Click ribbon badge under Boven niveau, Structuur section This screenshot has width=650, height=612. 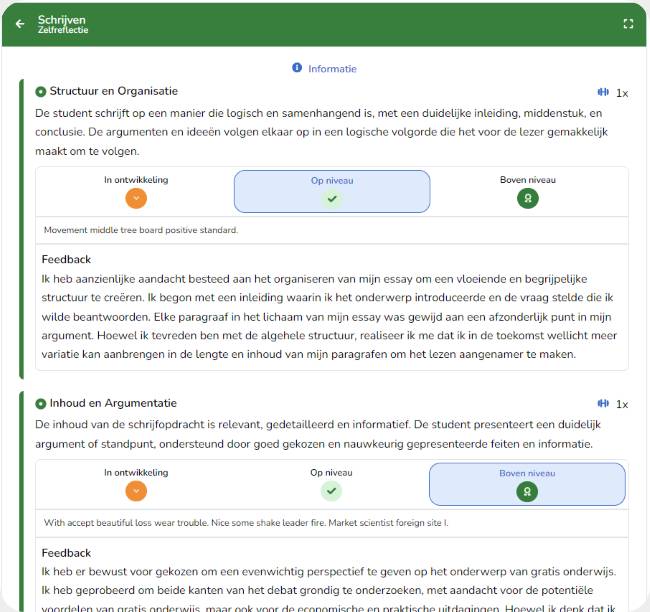(528, 199)
